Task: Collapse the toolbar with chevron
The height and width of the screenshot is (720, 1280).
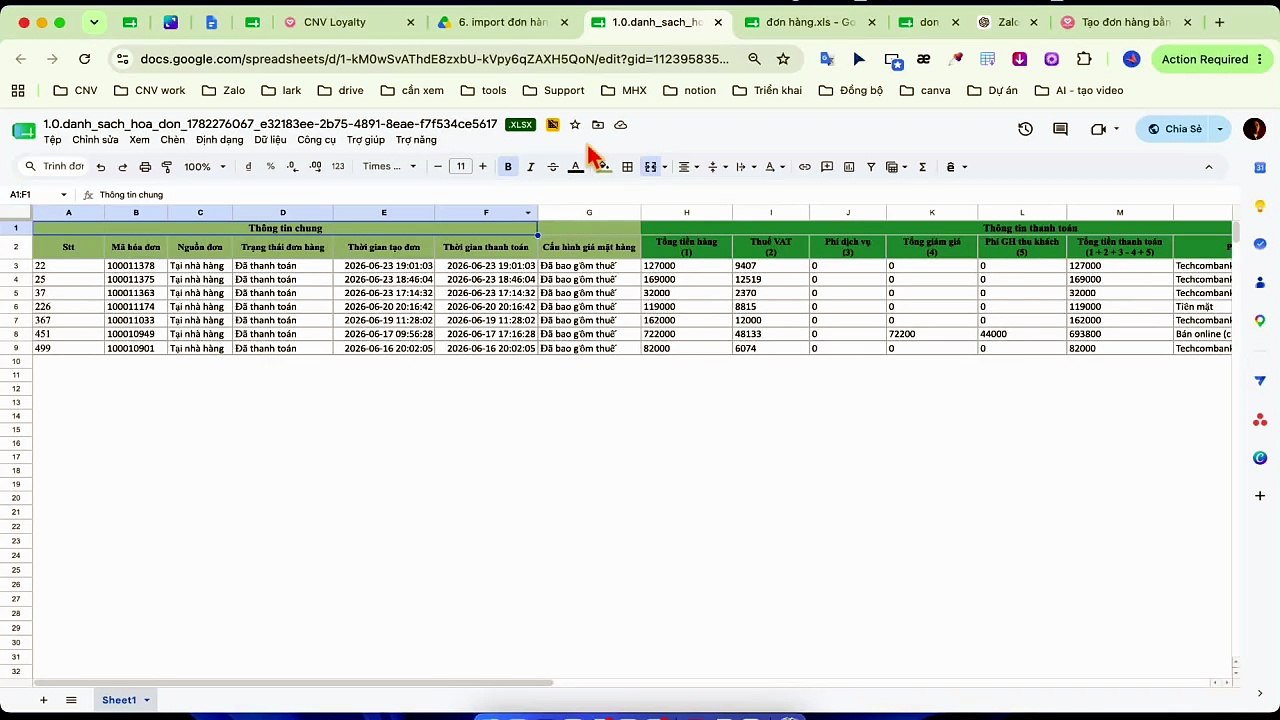Action: (x=1208, y=167)
